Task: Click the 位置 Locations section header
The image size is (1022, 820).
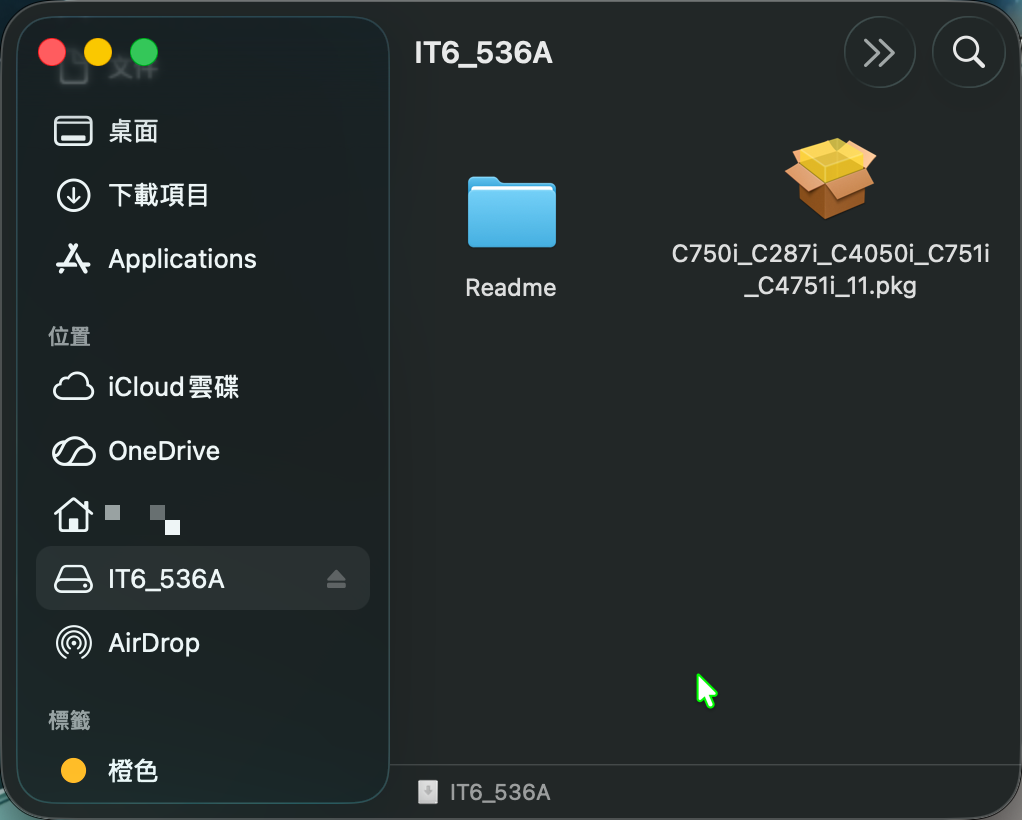Action: point(69,336)
